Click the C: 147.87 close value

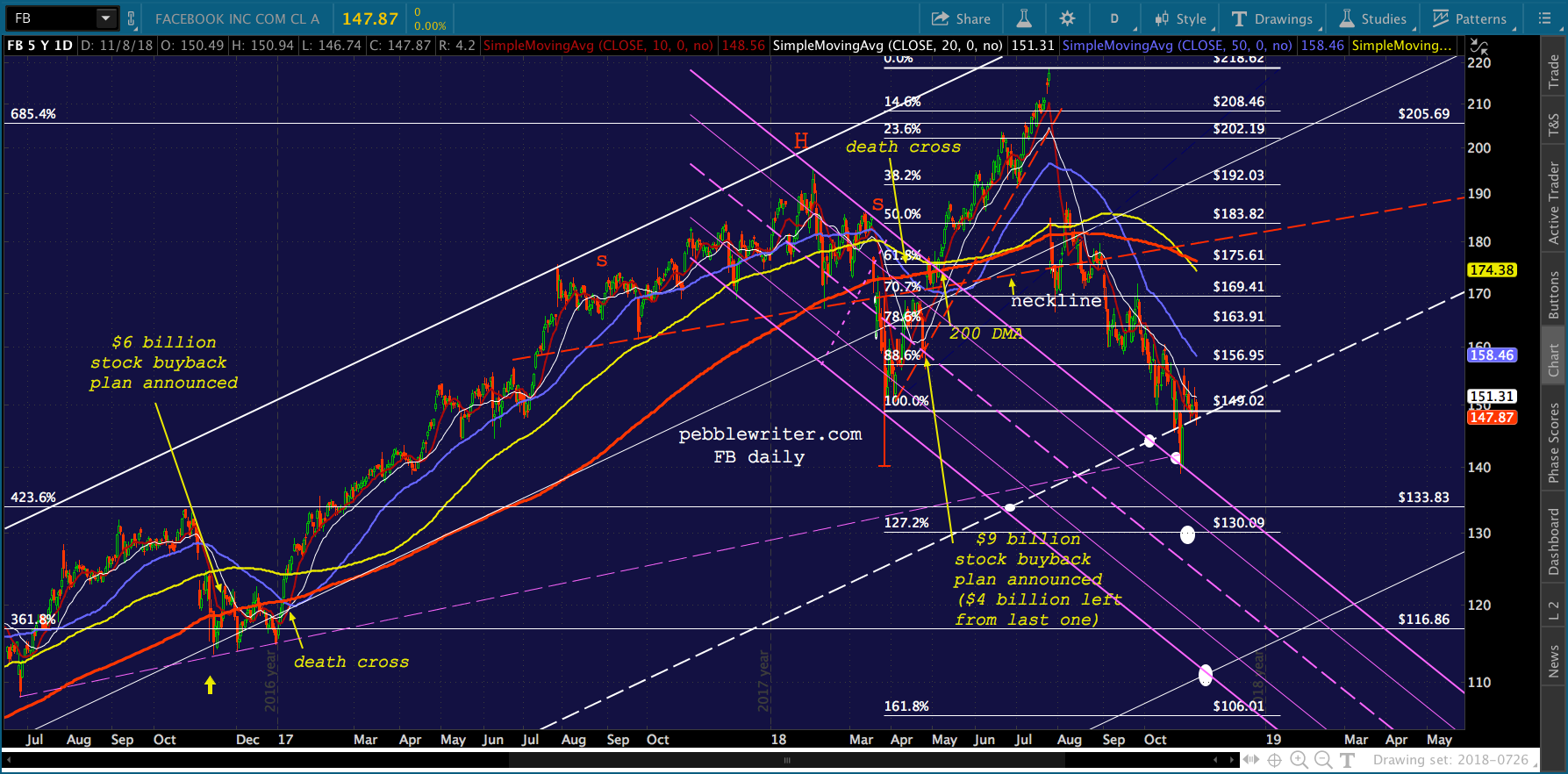click(x=400, y=46)
